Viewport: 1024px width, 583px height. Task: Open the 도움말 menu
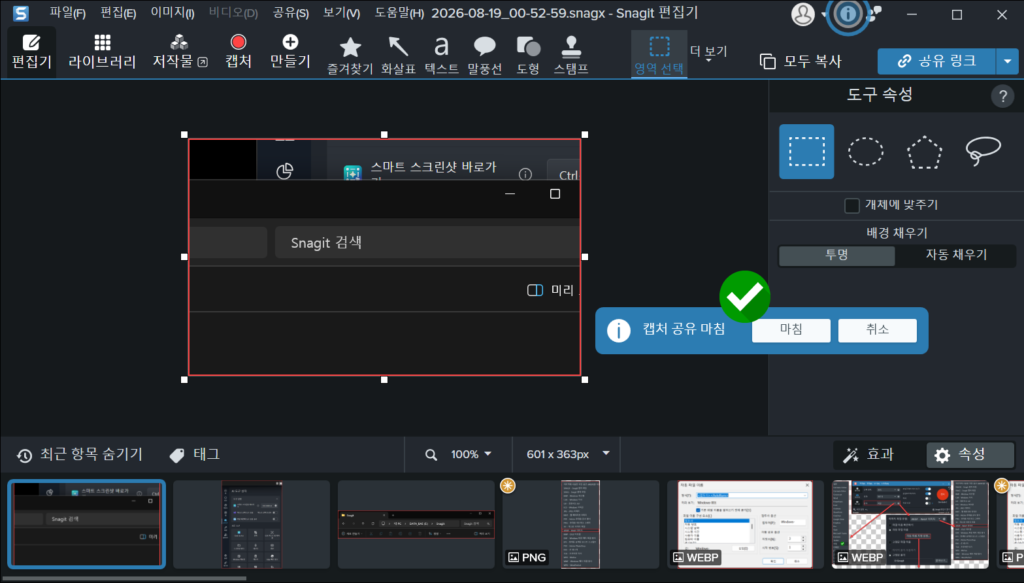click(399, 13)
